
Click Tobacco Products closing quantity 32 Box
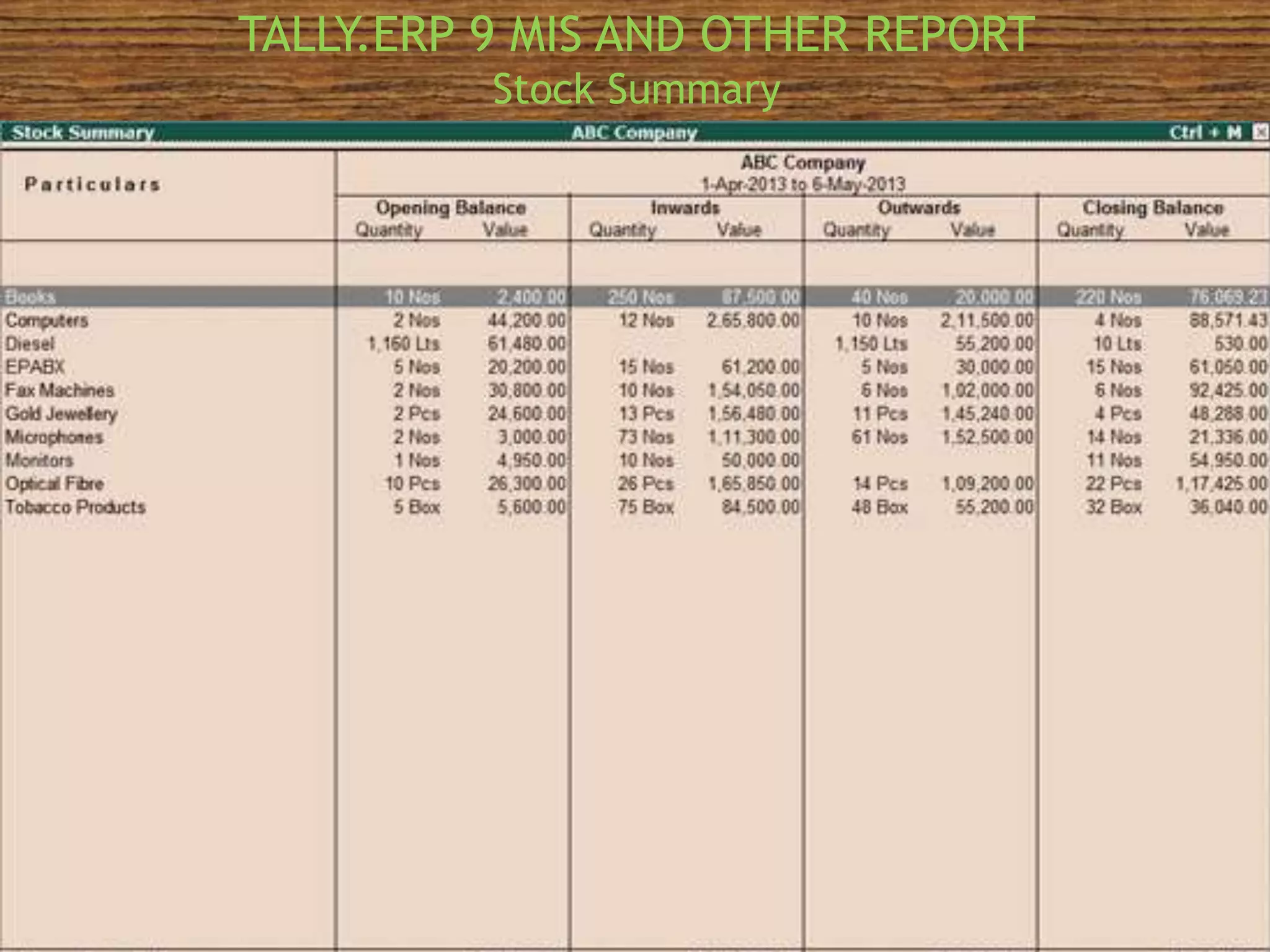point(1113,507)
